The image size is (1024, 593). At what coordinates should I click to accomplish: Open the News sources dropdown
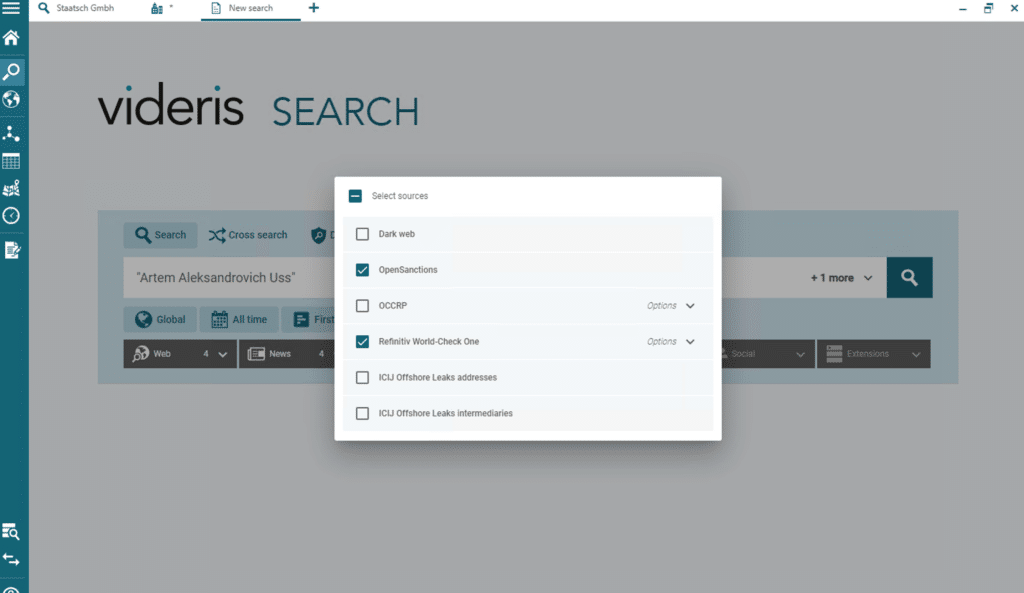pos(287,354)
